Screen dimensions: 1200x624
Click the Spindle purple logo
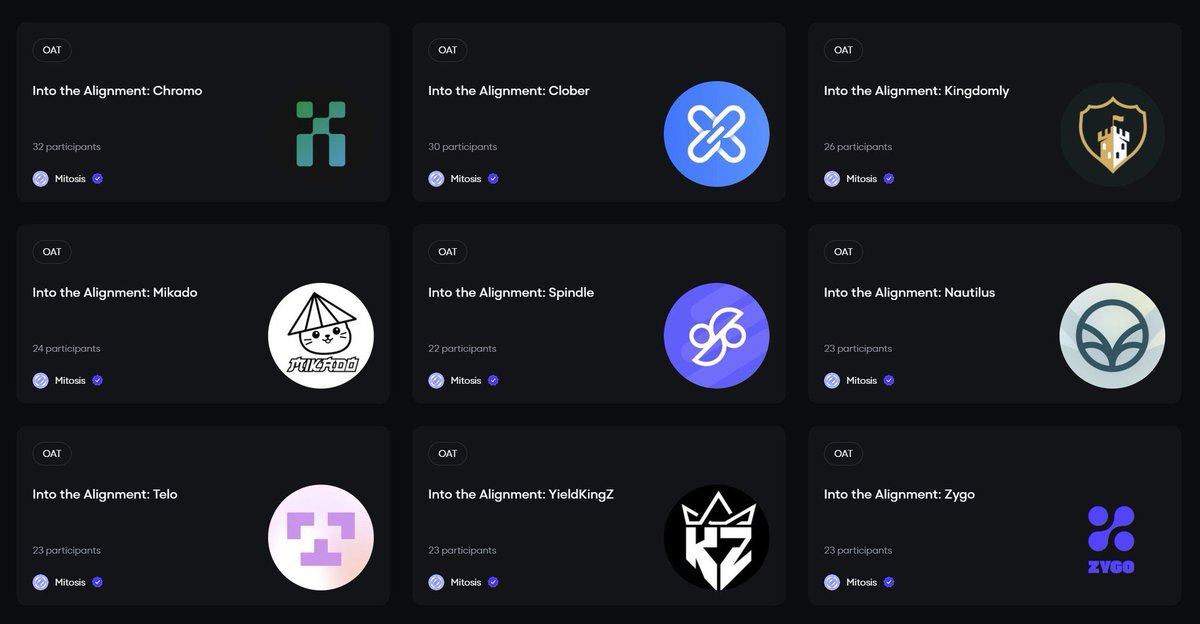point(717,336)
